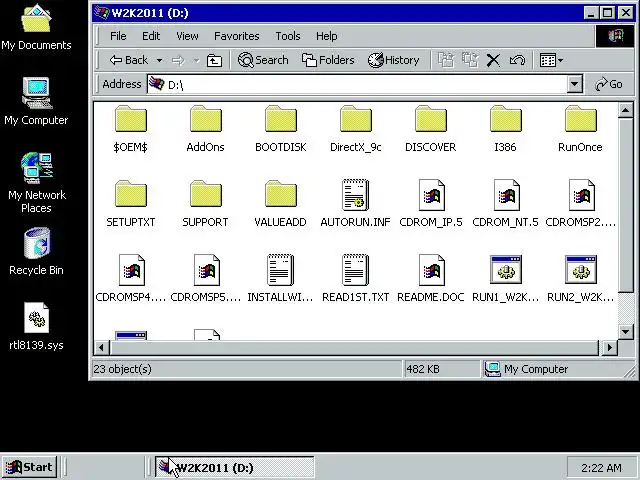This screenshot has height=480, width=640.
Task: Click the Windows logo throbber icon
Action: click(x=615, y=36)
